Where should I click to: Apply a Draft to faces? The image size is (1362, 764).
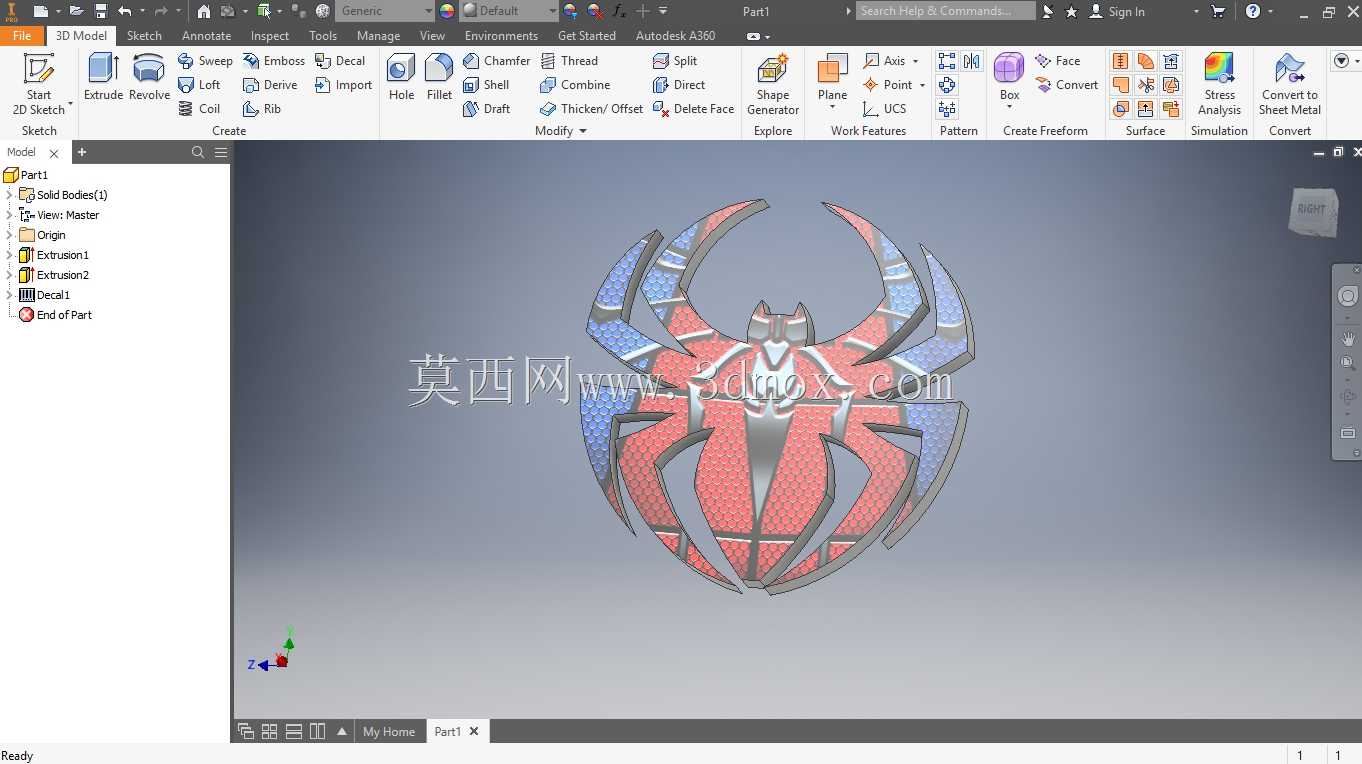(487, 109)
